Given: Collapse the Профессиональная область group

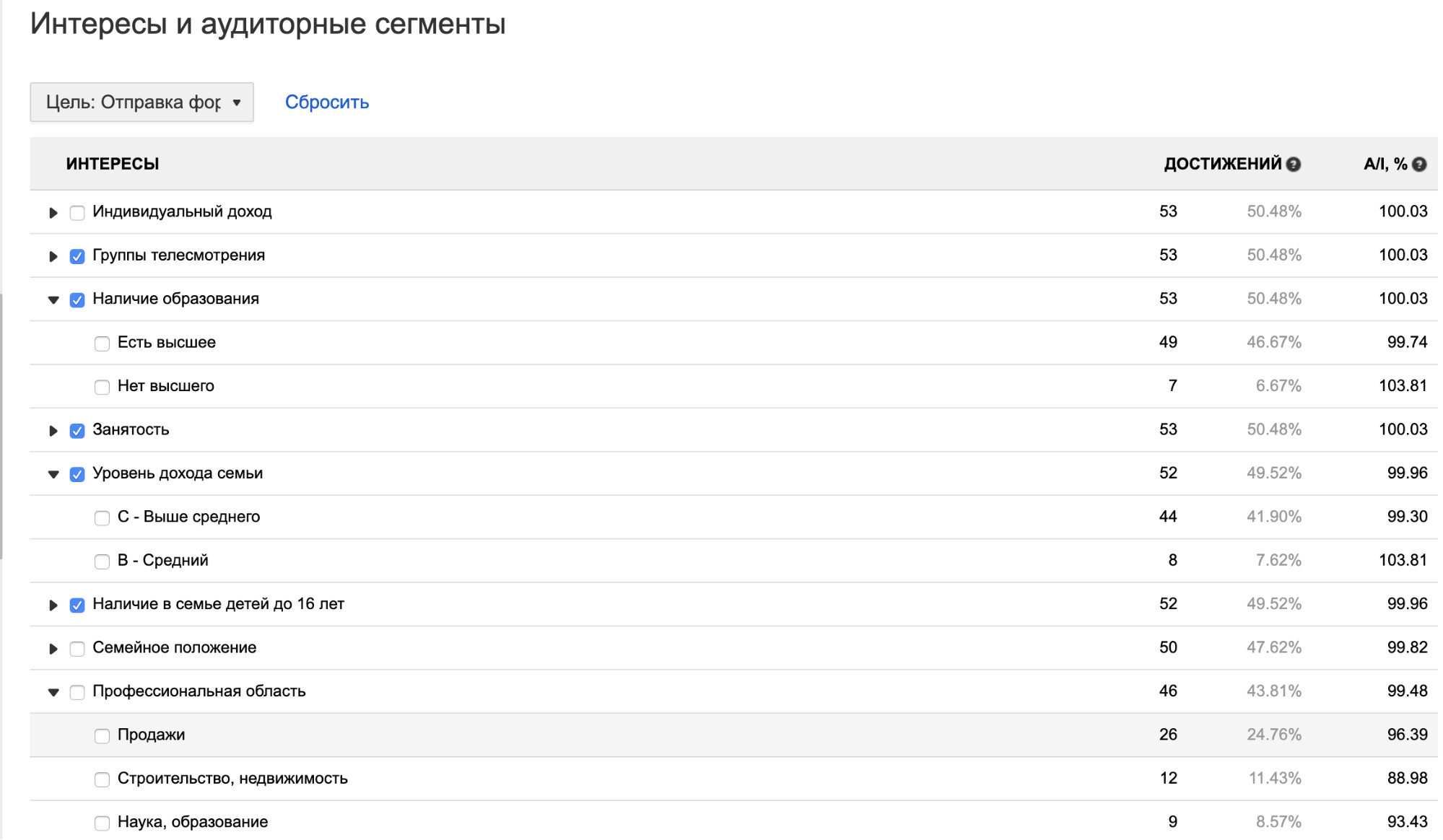Looking at the screenshot, I should [x=53, y=692].
